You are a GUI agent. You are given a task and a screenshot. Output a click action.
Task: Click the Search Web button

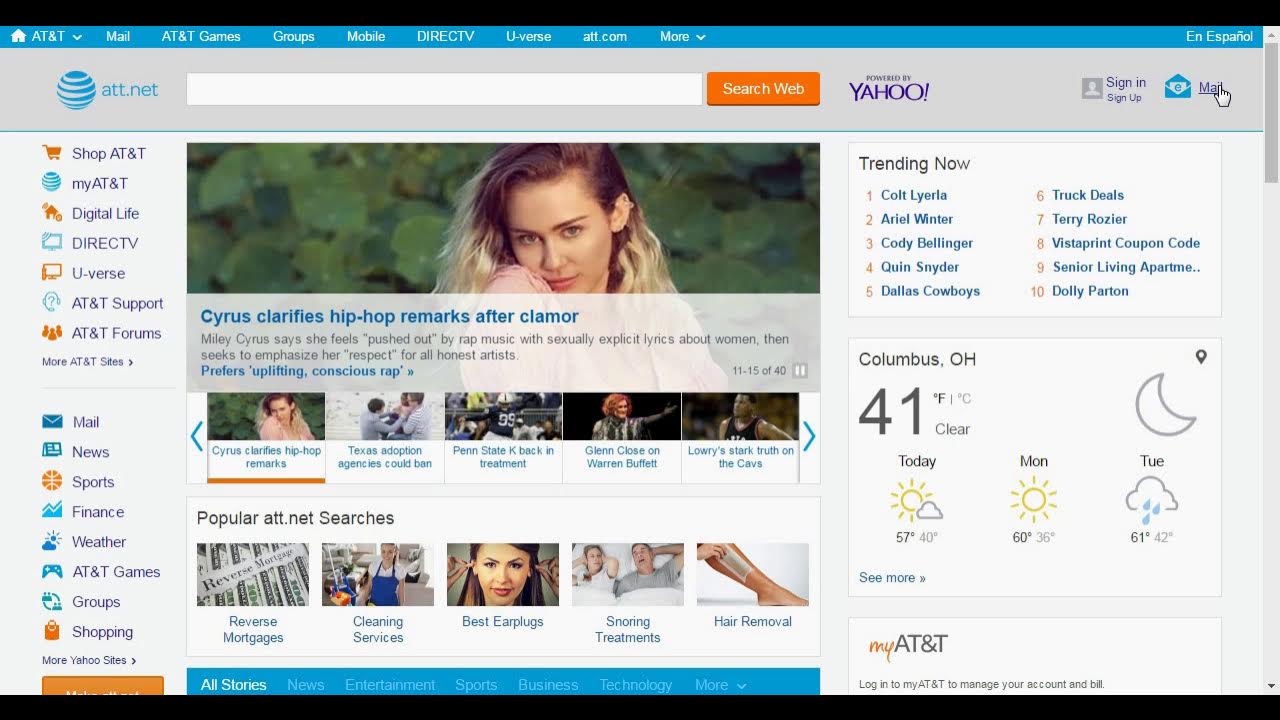763,89
